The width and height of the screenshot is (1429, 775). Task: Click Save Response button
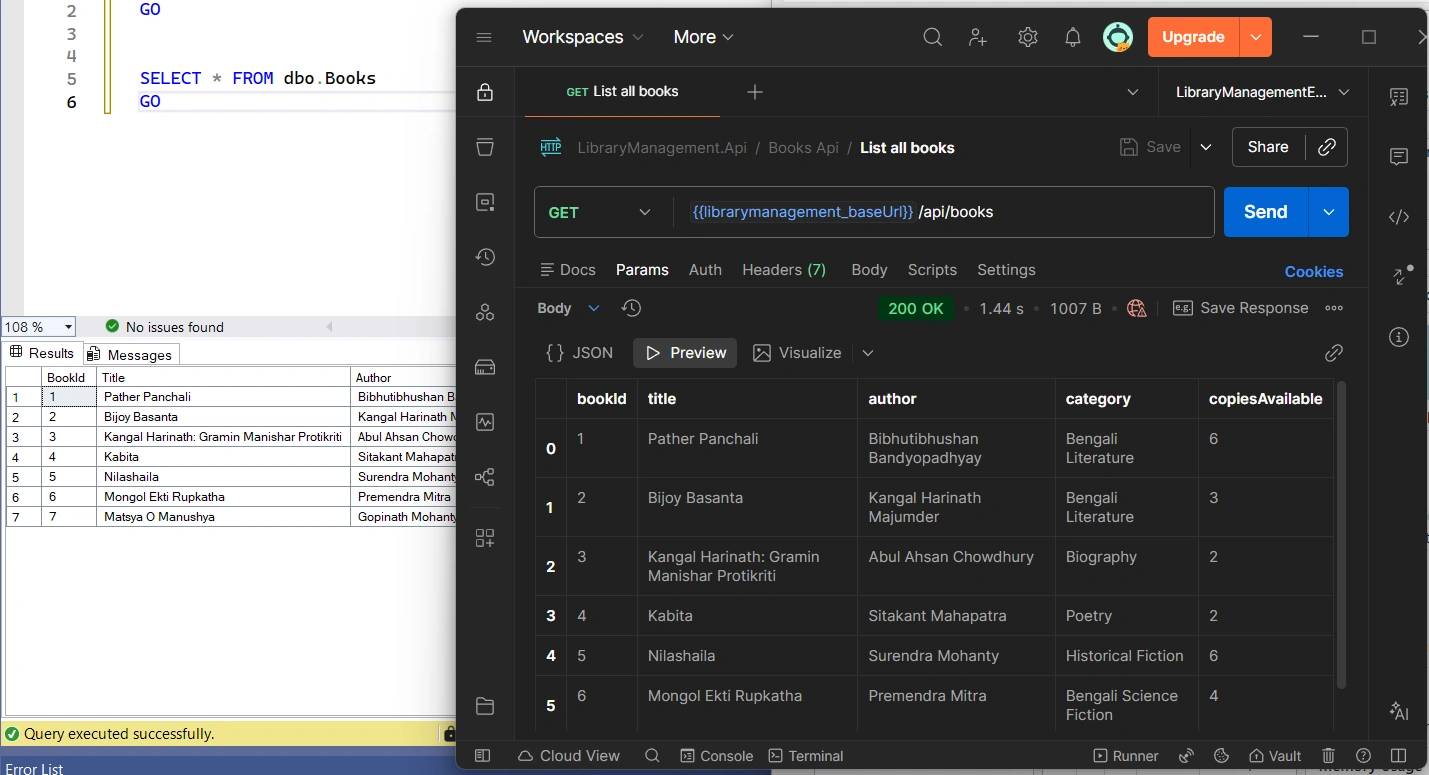tap(1241, 308)
